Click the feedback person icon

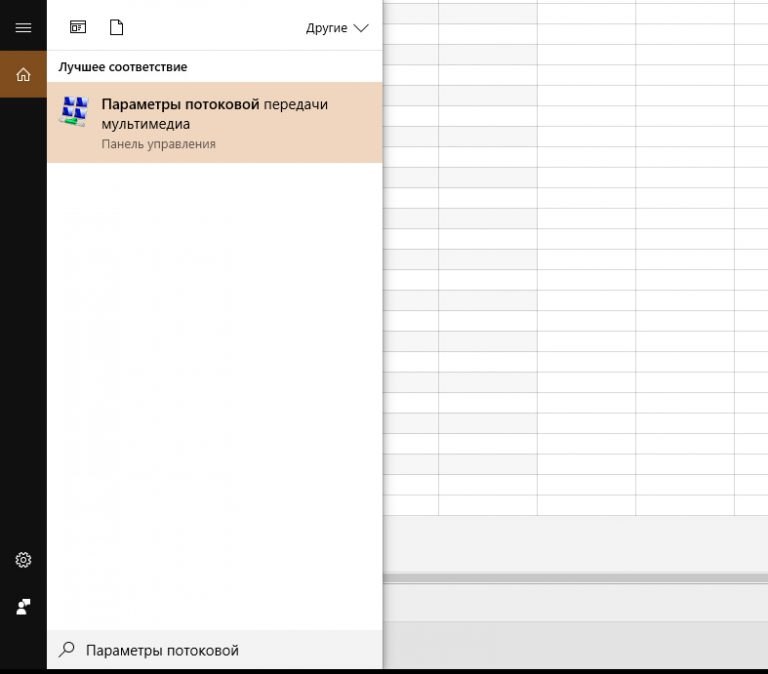(x=23, y=607)
